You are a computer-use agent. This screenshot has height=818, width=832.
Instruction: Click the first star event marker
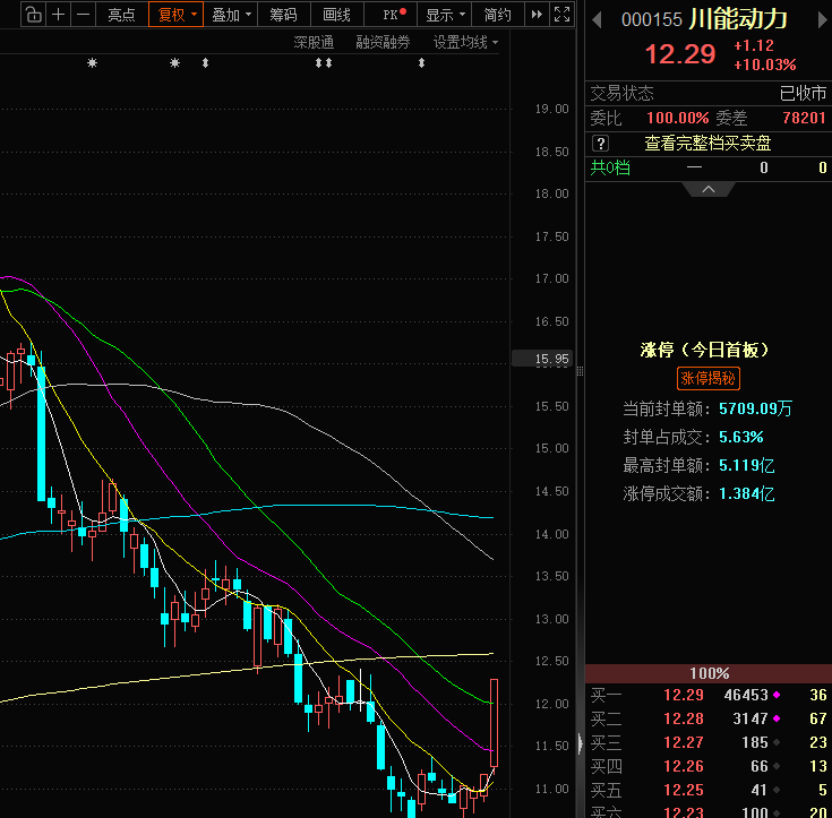tap(92, 63)
